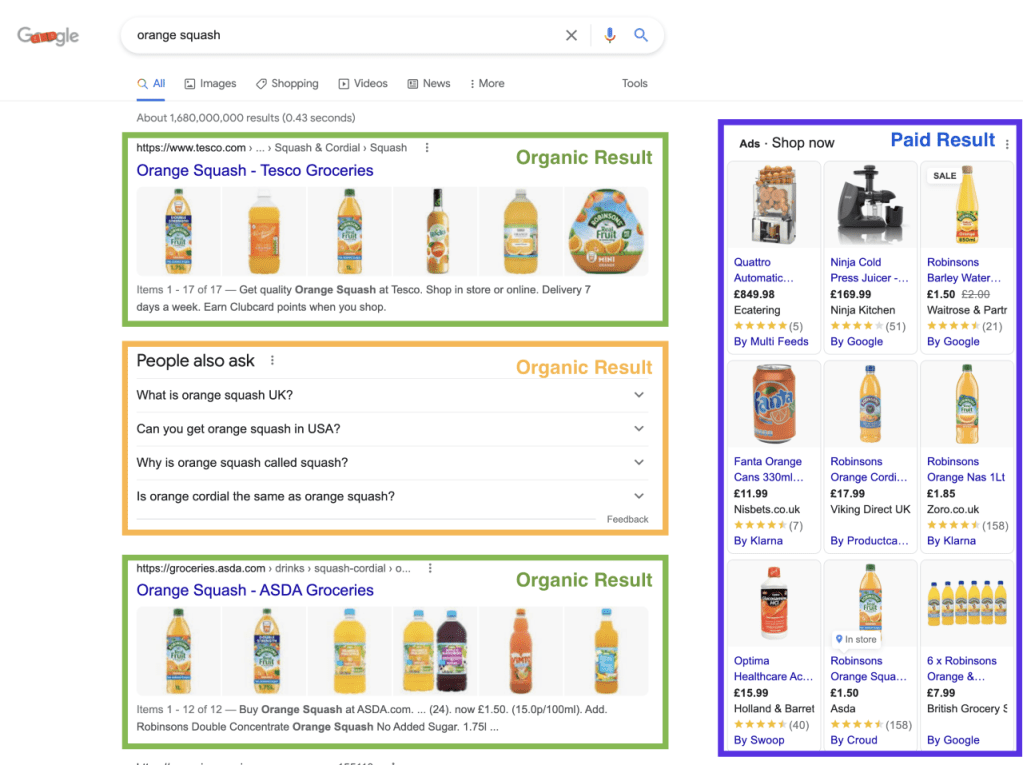The width and height of the screenshot is (1023, 765).
Task: Open three-dot menu beside Tesco URL
Action: pos(427,147)
